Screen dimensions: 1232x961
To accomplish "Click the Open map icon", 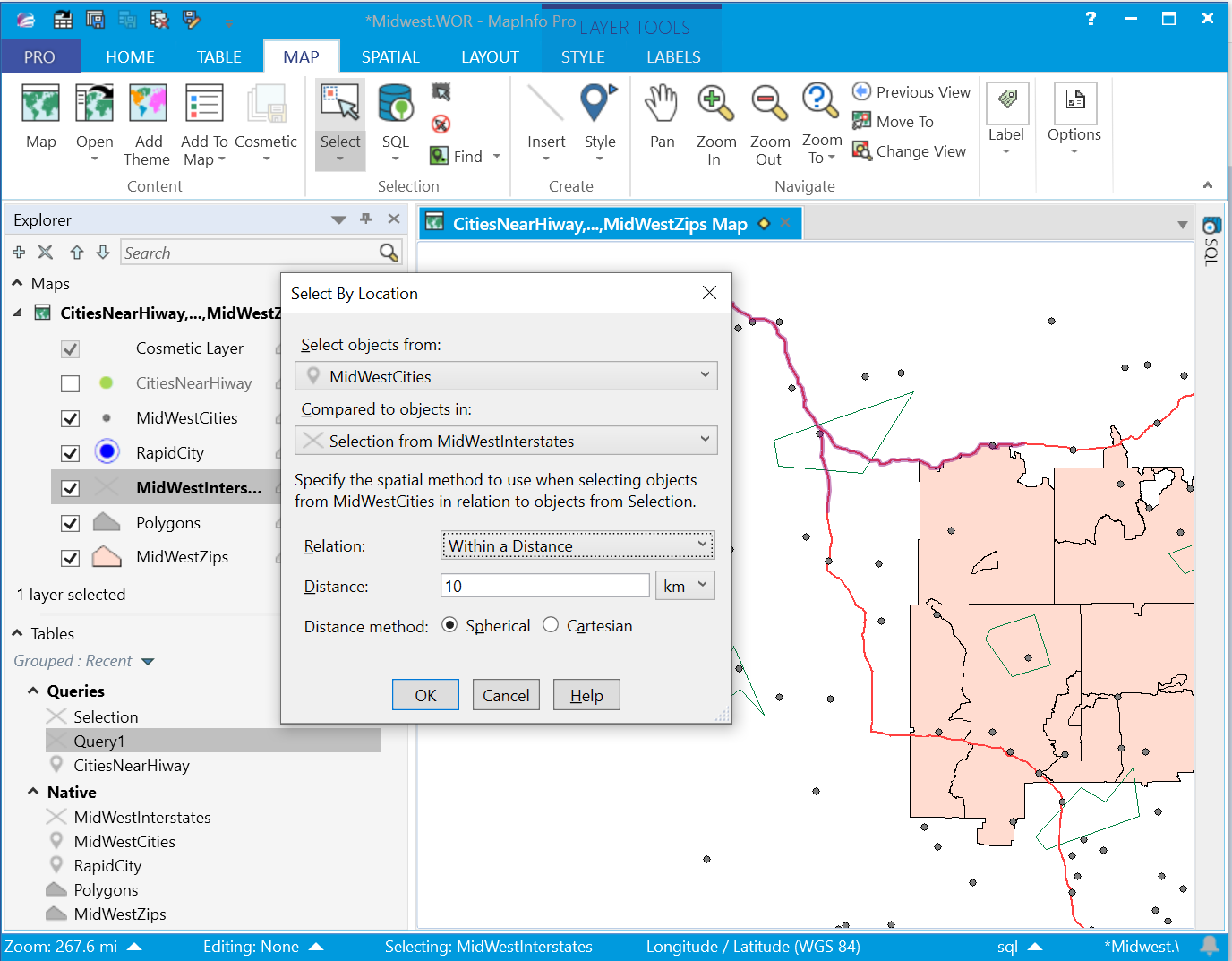I will point(94,104).
